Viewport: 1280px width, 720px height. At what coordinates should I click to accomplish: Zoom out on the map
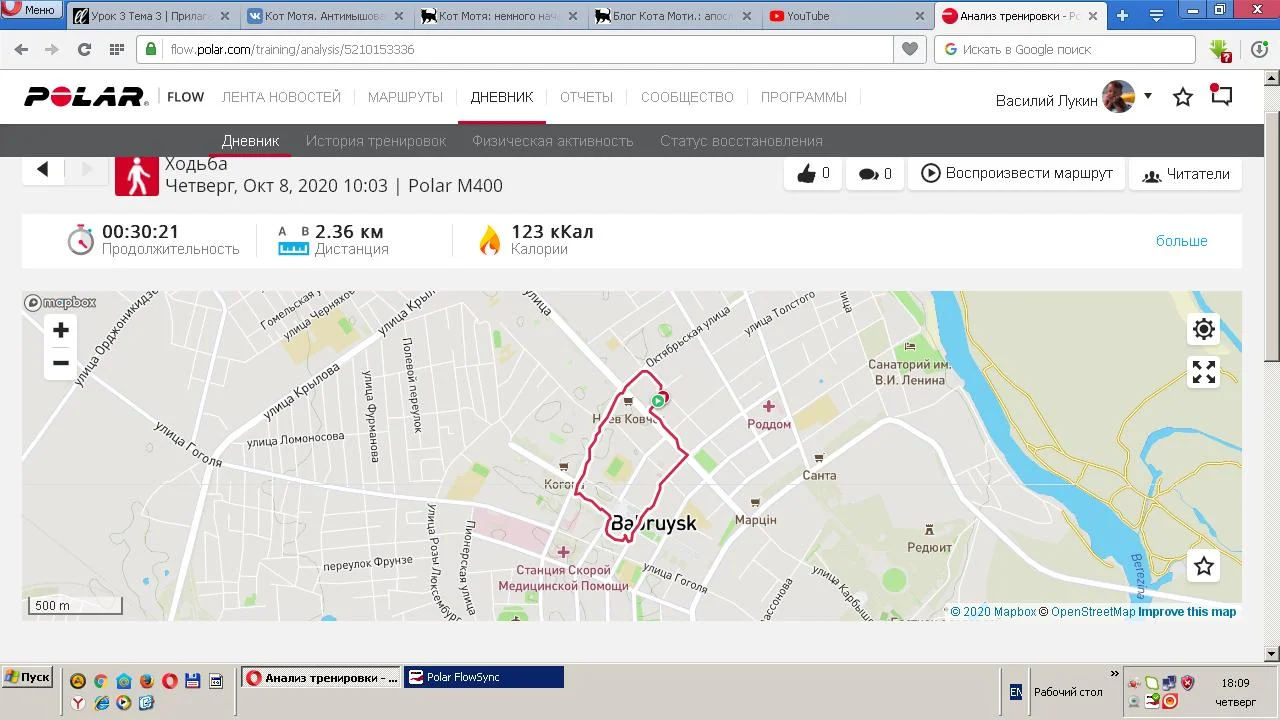point(61,363)
